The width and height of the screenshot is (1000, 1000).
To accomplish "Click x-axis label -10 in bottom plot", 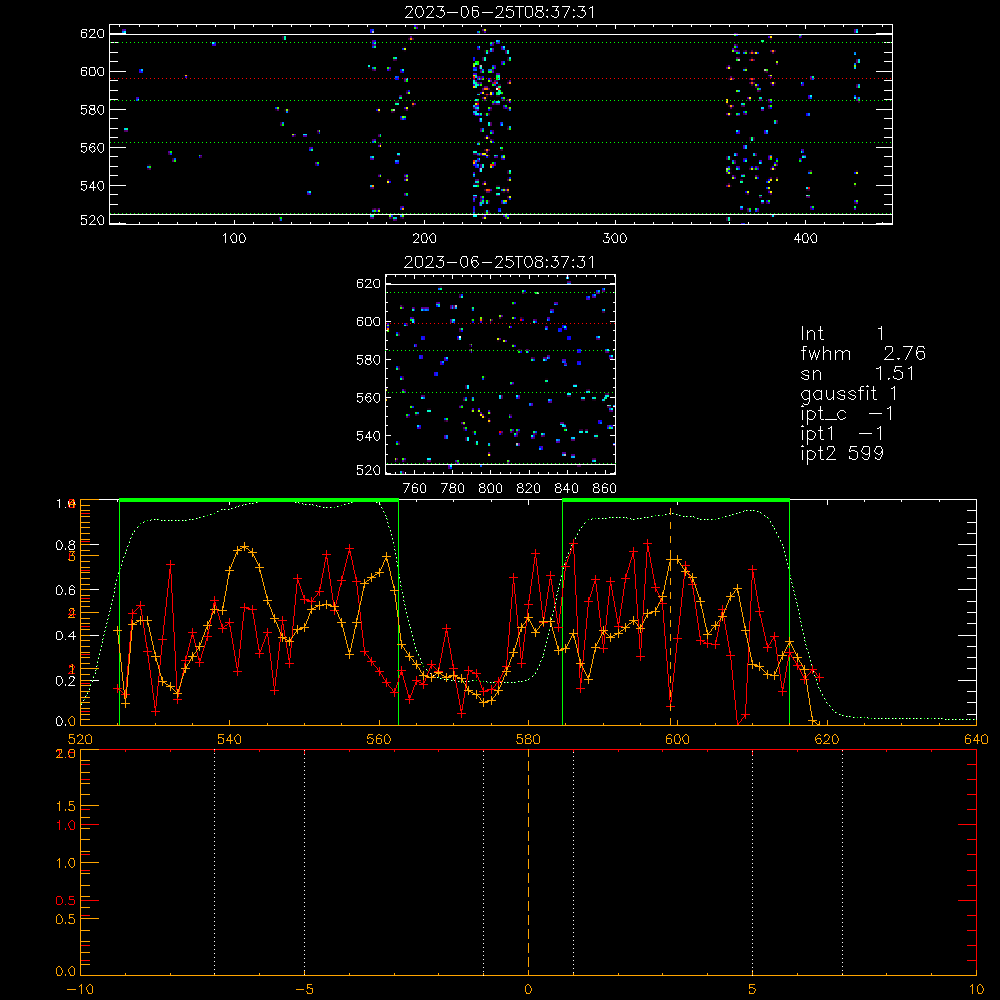I will coord(80,990).
